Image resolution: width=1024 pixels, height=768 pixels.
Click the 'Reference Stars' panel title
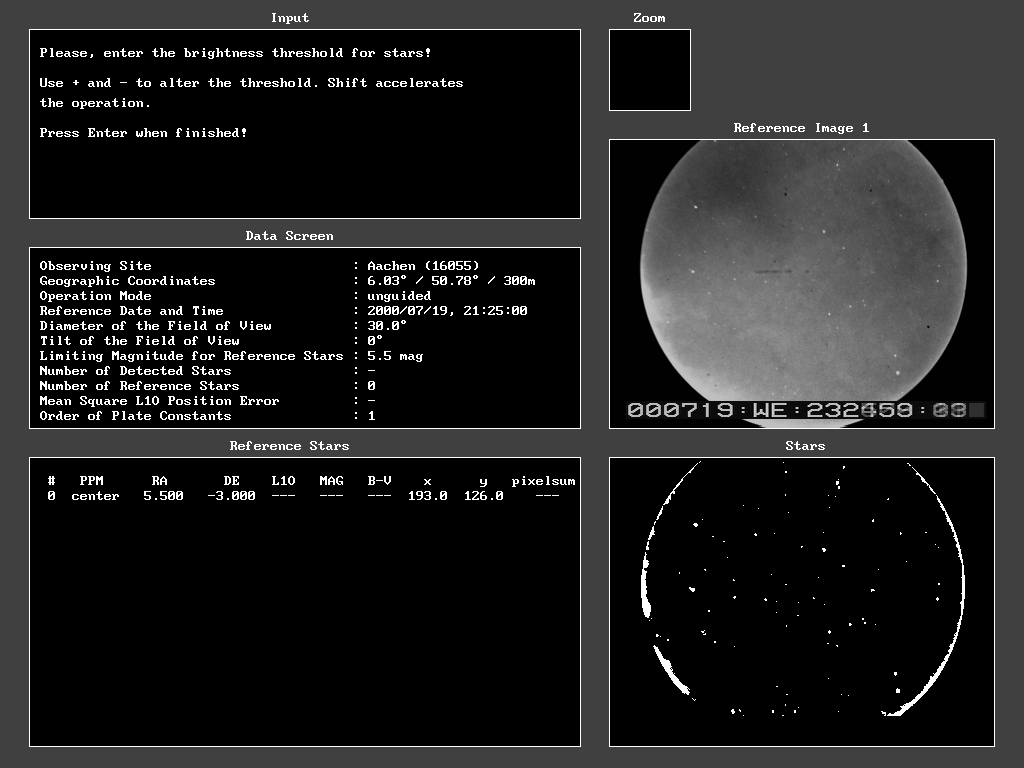click(289, 446)
